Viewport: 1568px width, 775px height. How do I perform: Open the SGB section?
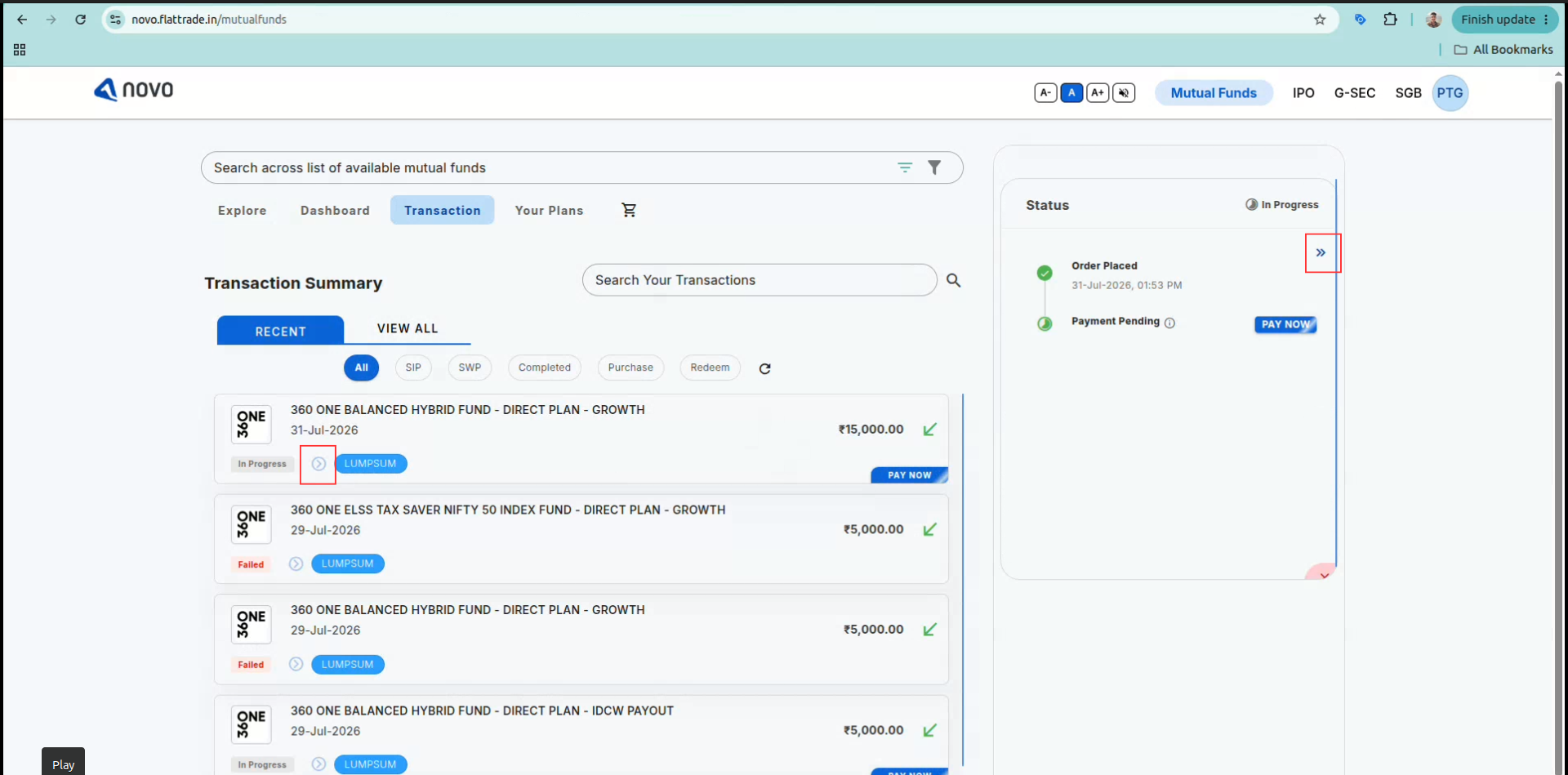point(1408,93)
